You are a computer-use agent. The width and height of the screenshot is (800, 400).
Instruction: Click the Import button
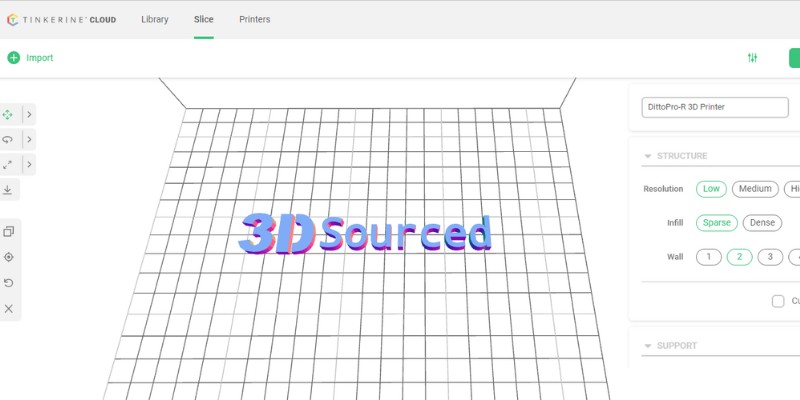(30, 58)
